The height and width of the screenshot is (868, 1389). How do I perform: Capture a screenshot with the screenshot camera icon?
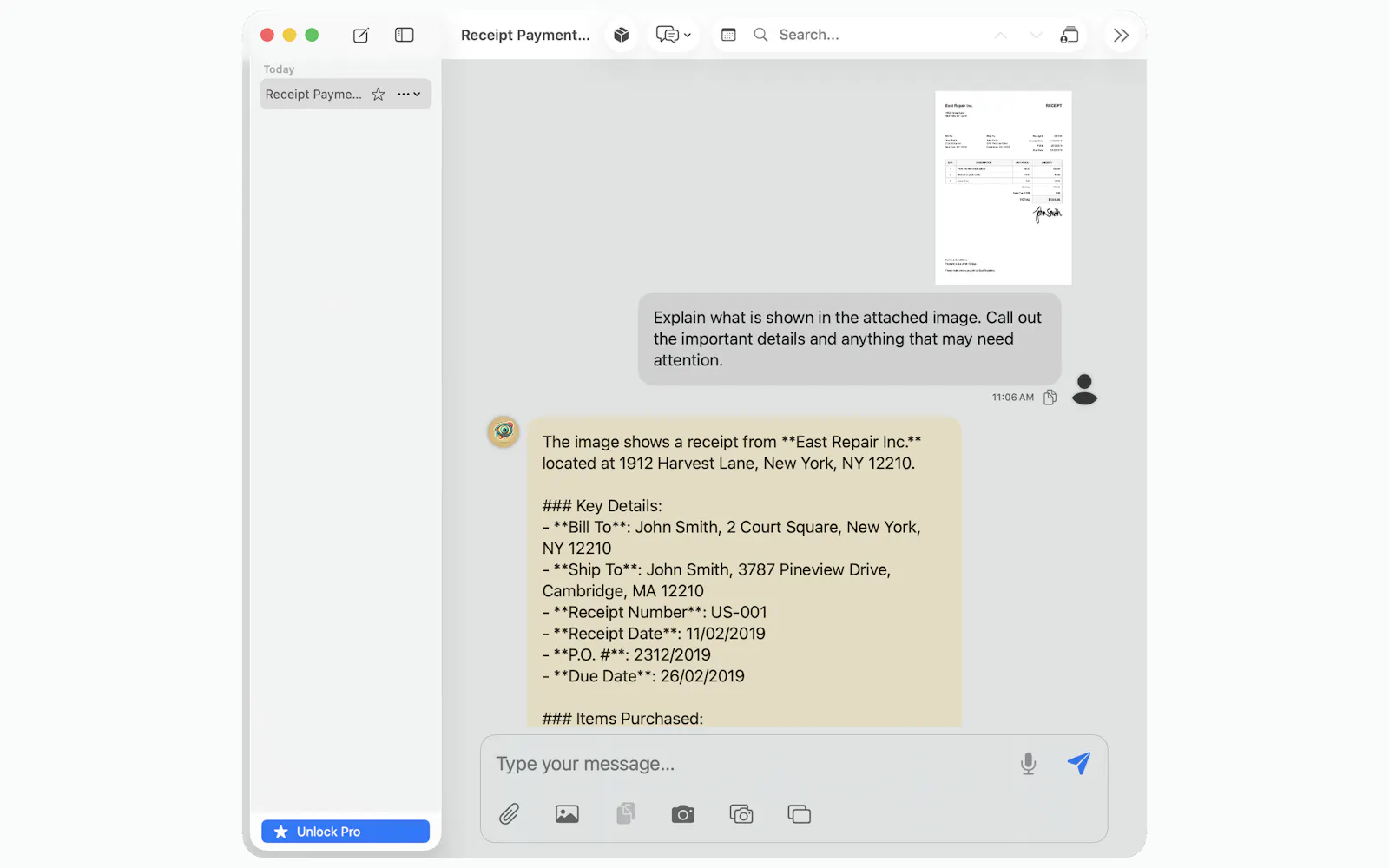[741, 814]
